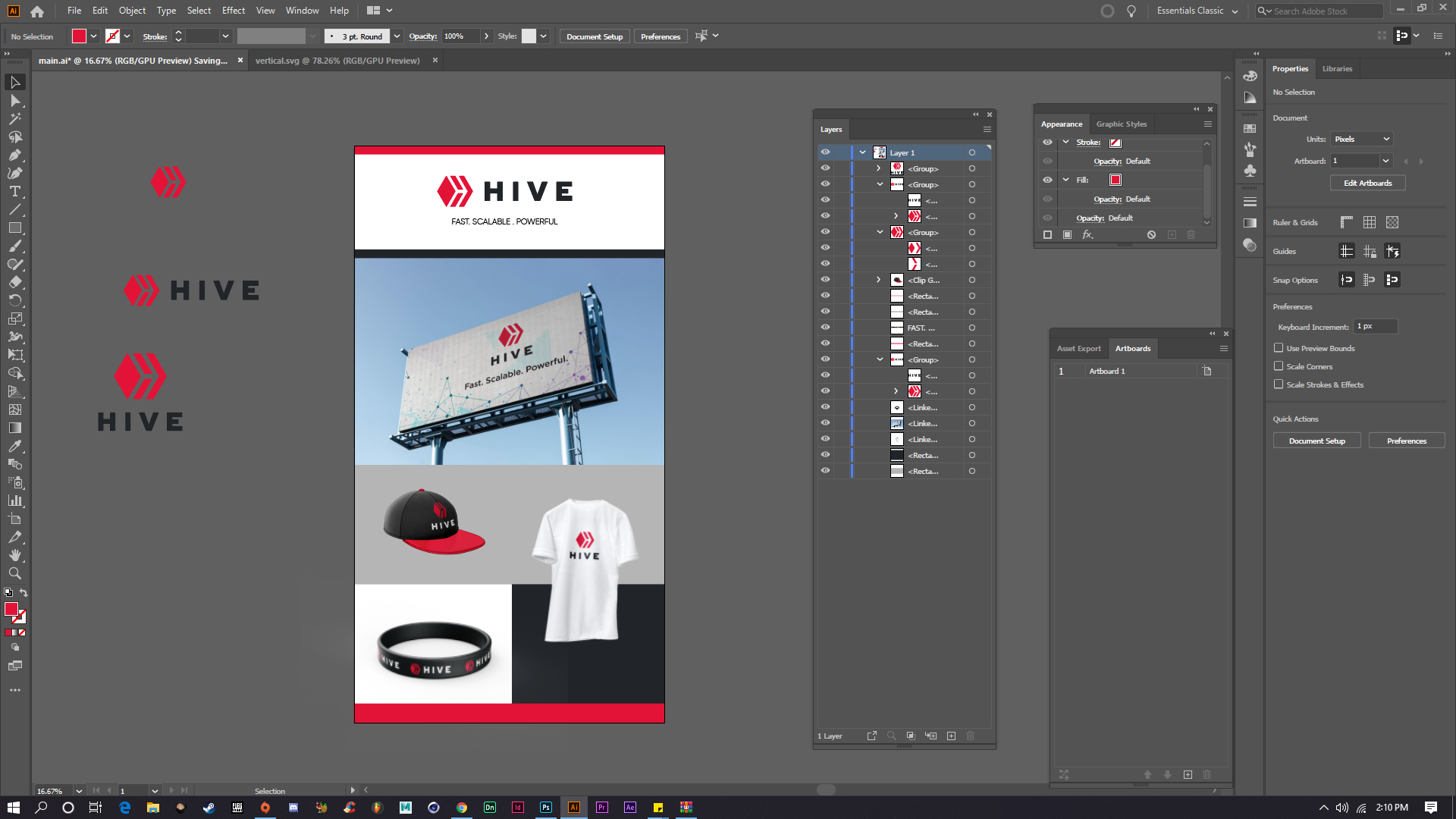The image size is (1456, 819).
Task: Select the Type tool
Action: [x=15, y=191]
